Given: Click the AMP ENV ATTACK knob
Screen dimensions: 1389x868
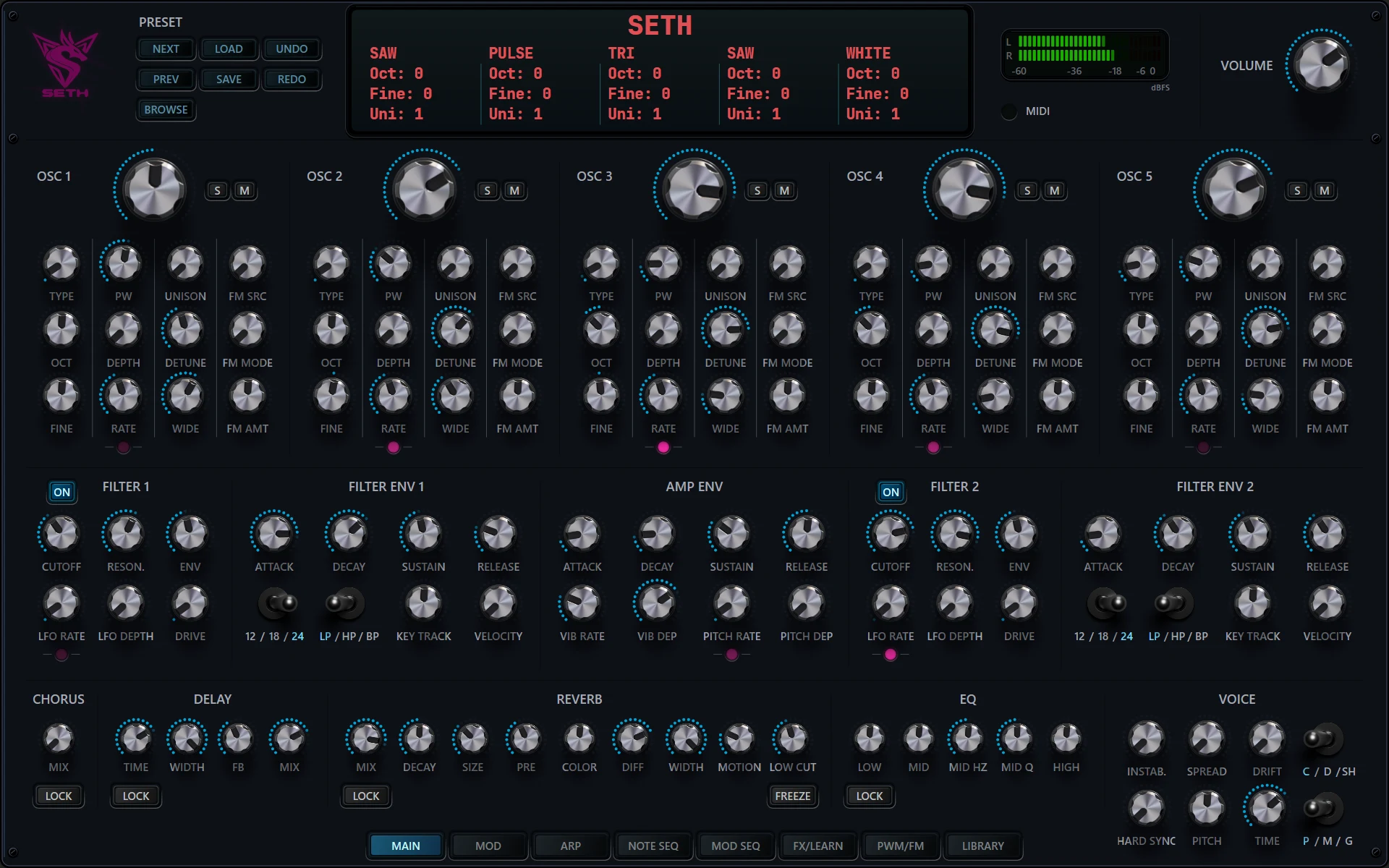Looking at the screenshot, I should [582, 534].
